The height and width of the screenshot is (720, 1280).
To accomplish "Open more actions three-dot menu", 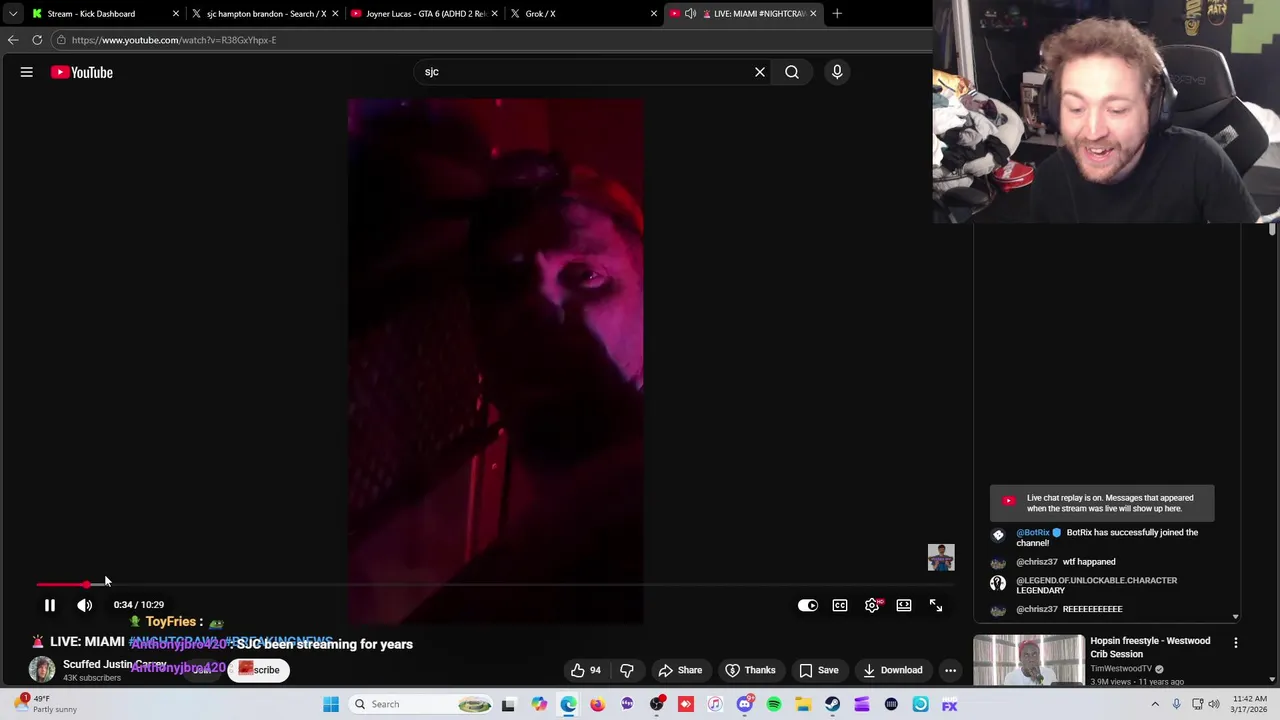I will [x=951, y=670].
